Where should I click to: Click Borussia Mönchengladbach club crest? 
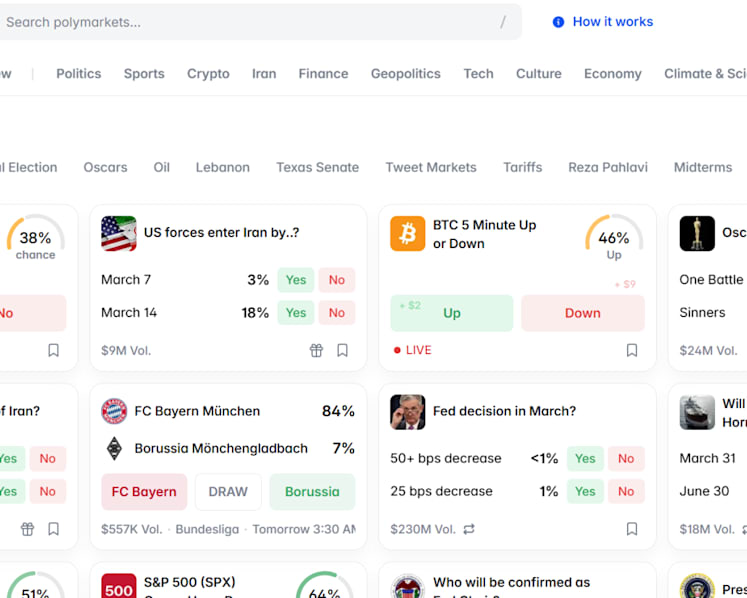click(x=114, y=448)
